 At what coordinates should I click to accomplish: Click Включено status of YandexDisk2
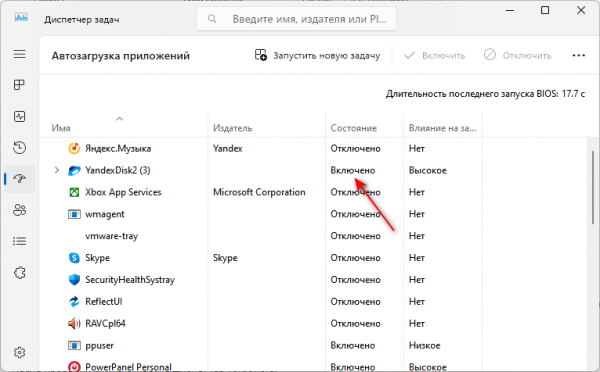tap(352, 170)
